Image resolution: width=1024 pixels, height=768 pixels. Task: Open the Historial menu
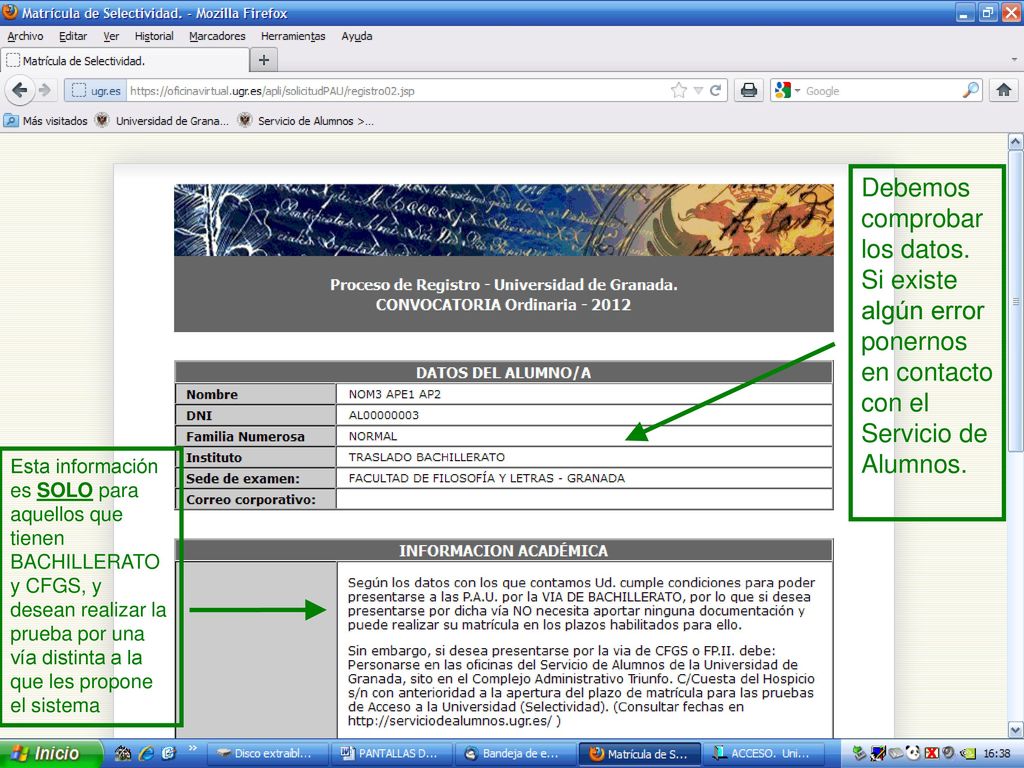pyautogui.click(x=154, y=36)
